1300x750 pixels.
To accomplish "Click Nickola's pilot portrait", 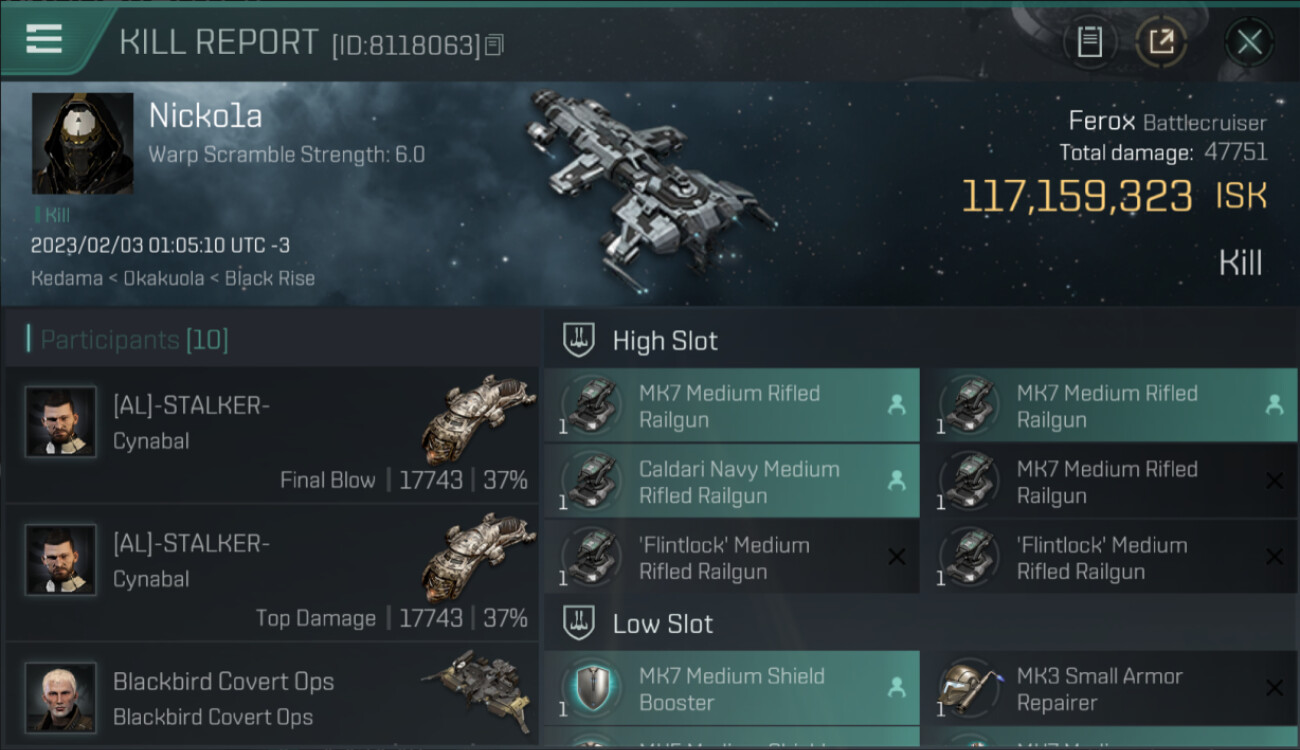I will pos(82,143).
